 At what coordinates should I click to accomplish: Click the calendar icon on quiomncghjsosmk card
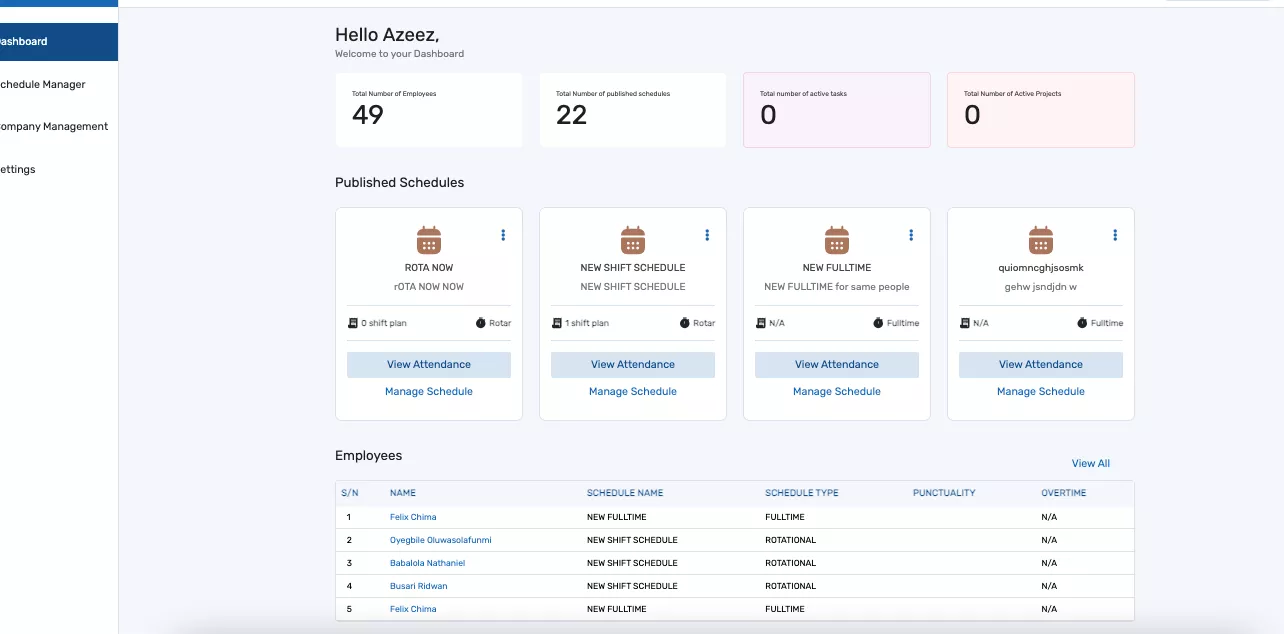click(x=1040, y=239)
